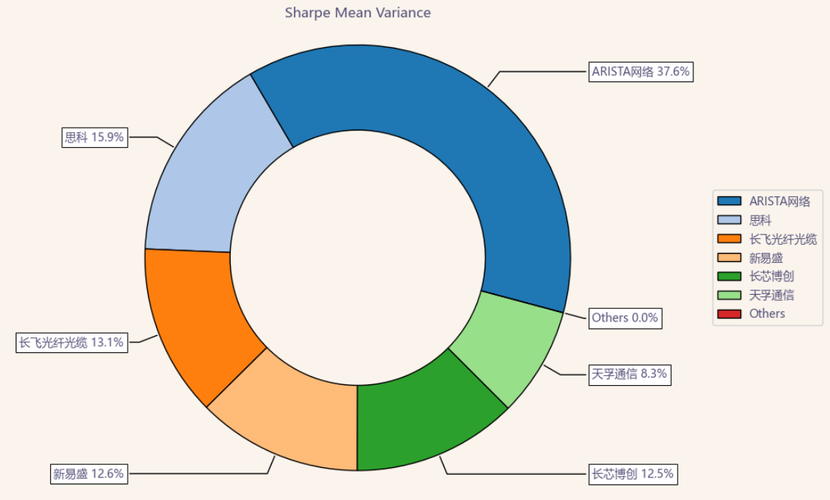
Task: Click the dark blue ARISTA网络 legend swatch
Action: [729, 201]
